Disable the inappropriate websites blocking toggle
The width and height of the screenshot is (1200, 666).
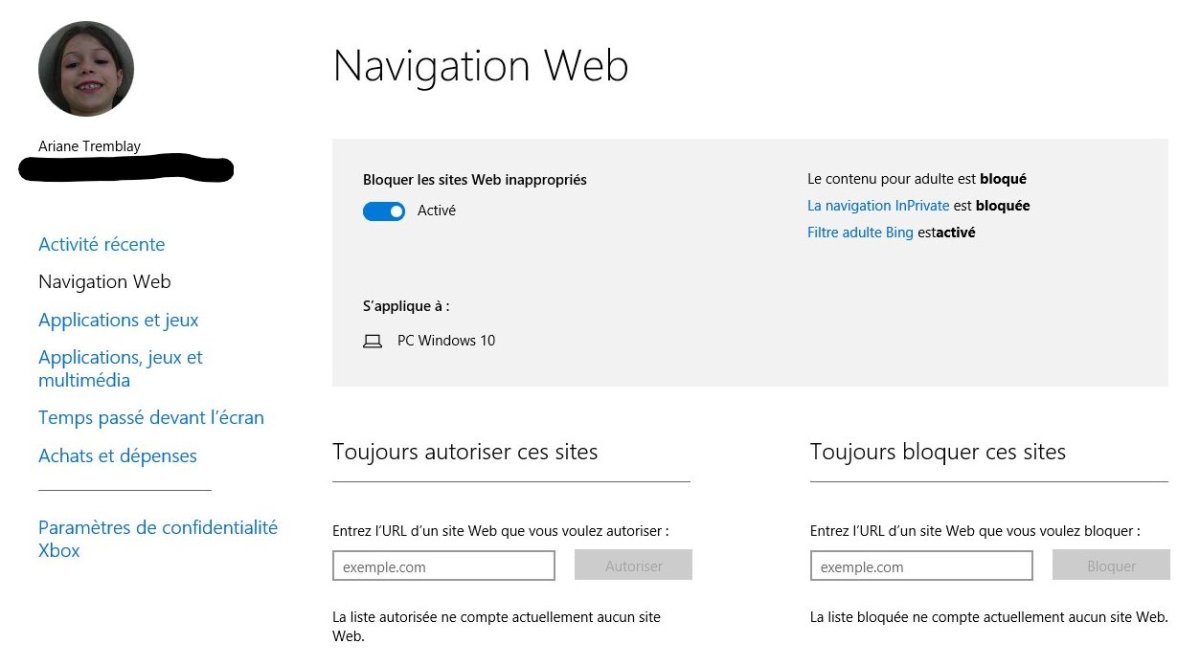coord(384,211)
